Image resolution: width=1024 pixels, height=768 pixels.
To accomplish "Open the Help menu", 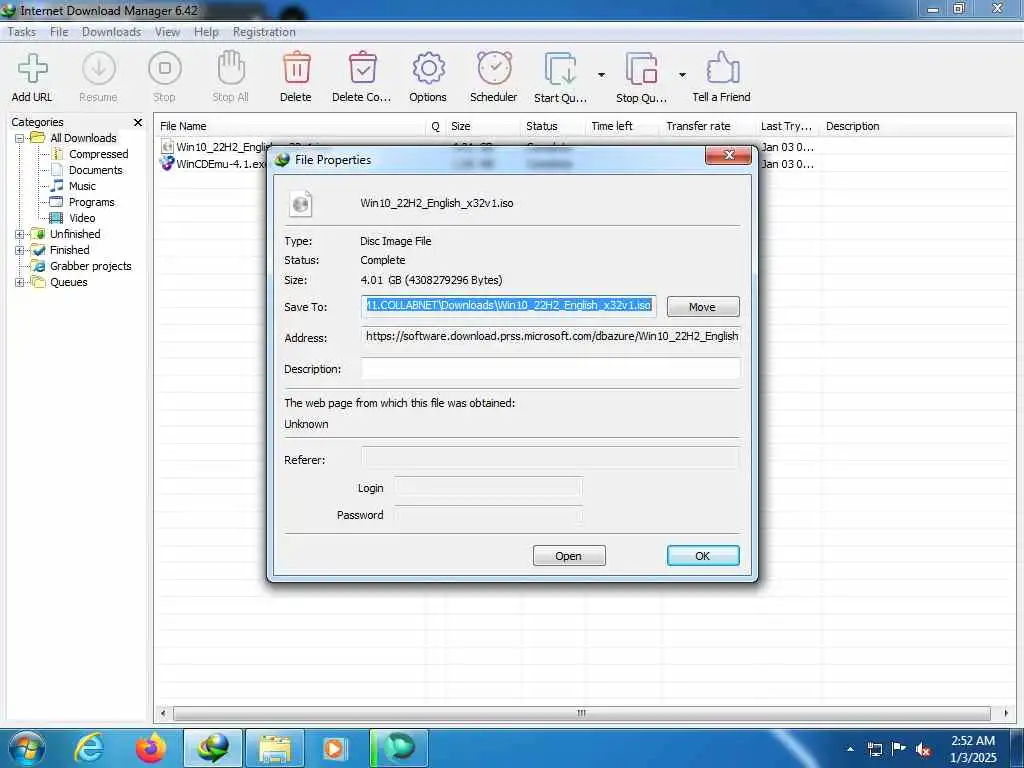I will 206,32.
